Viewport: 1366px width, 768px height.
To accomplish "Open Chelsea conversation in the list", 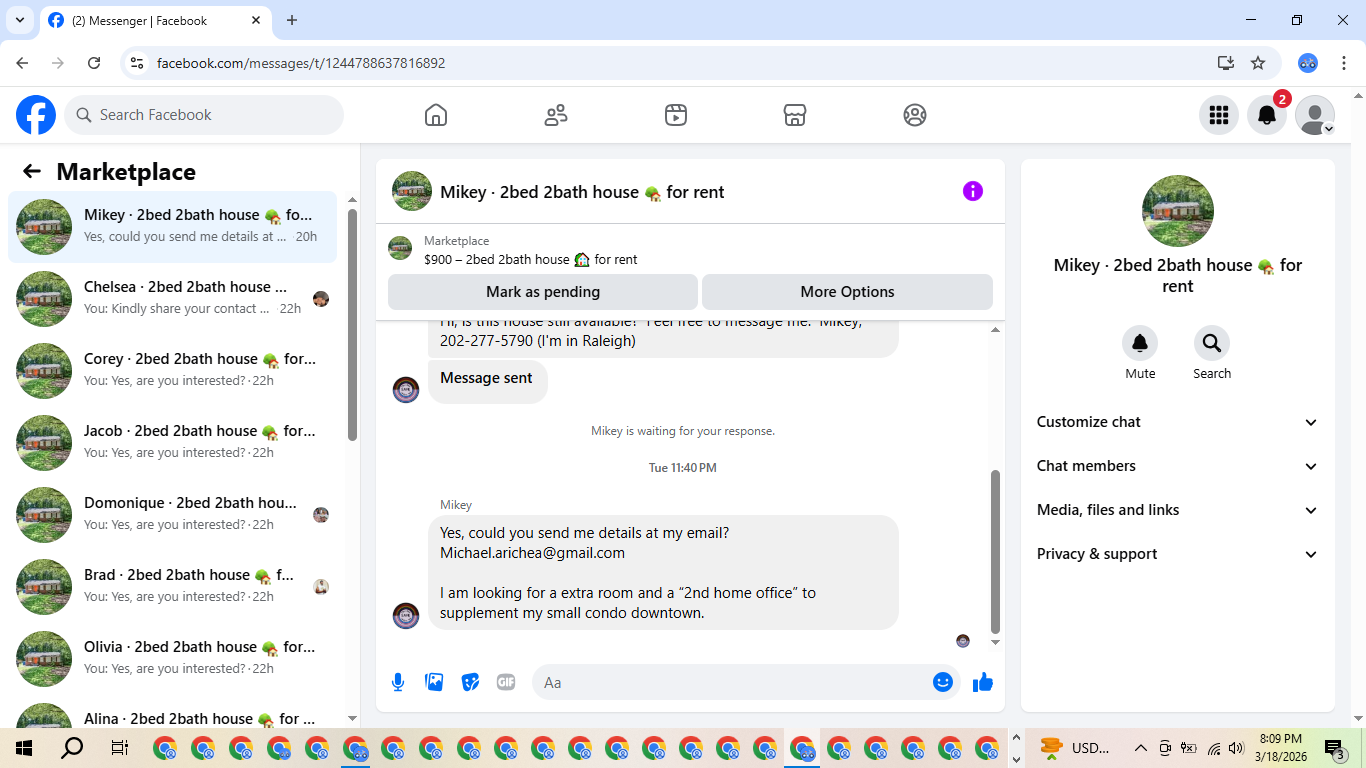I will pos(172,299).
